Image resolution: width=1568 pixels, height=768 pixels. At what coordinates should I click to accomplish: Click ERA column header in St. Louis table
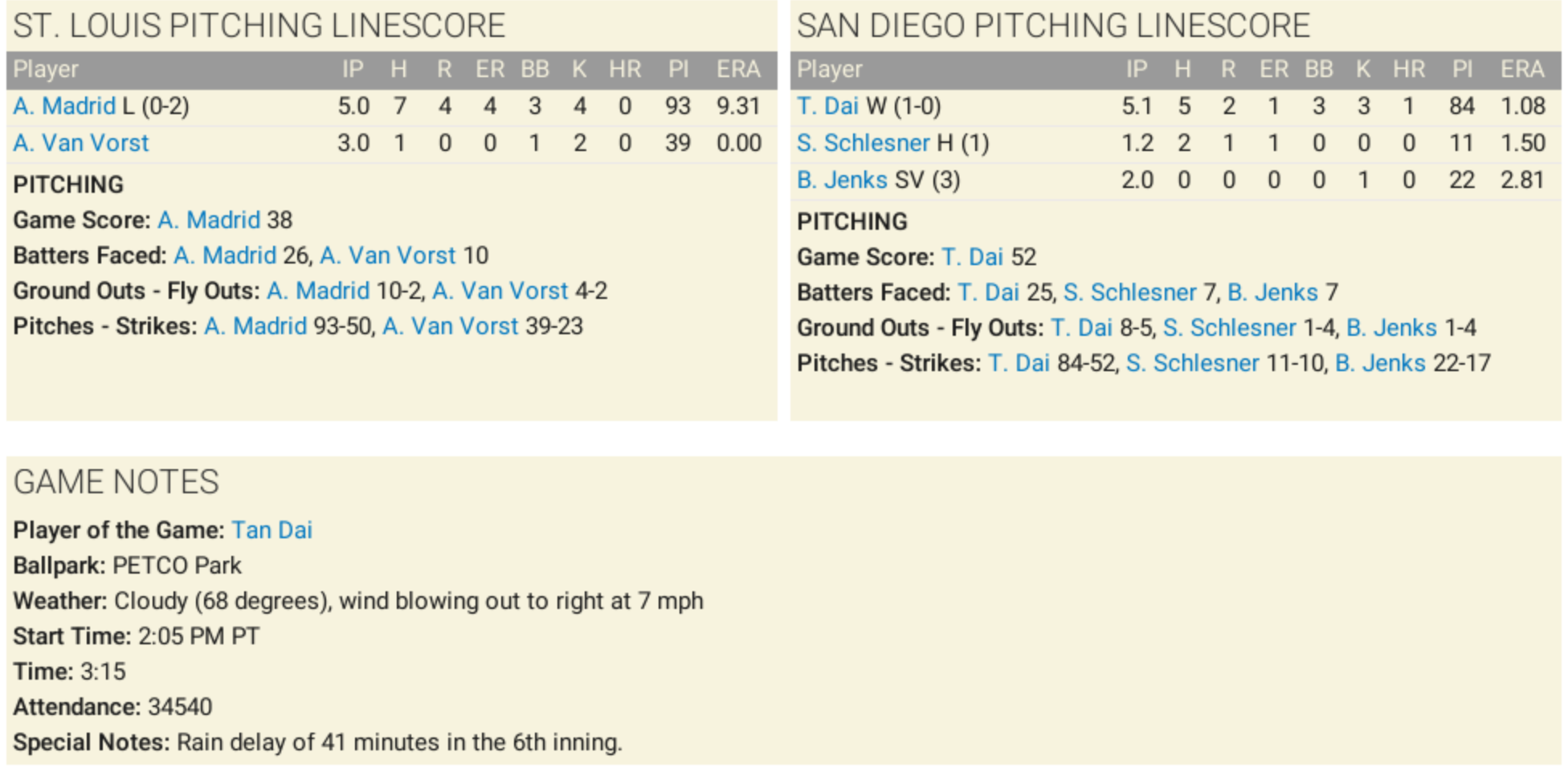pyautogui.click(x=738, y=70)
